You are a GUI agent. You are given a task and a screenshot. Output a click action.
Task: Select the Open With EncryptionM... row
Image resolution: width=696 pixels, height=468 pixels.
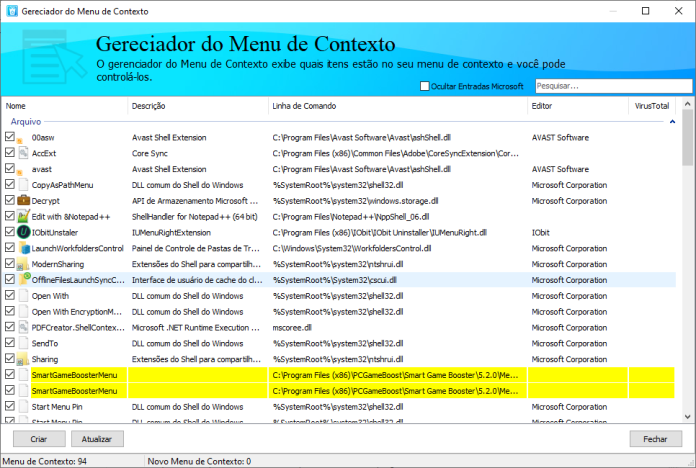tap(340, 312)
